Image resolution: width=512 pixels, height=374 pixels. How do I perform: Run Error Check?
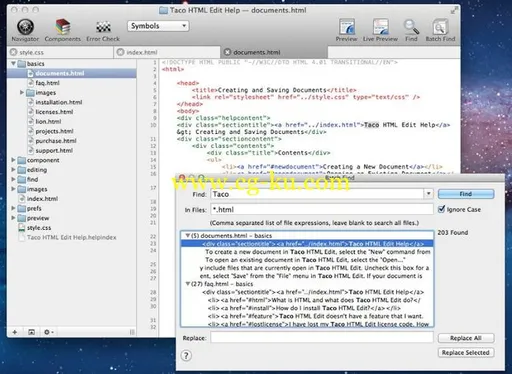[x=103, y=30]
